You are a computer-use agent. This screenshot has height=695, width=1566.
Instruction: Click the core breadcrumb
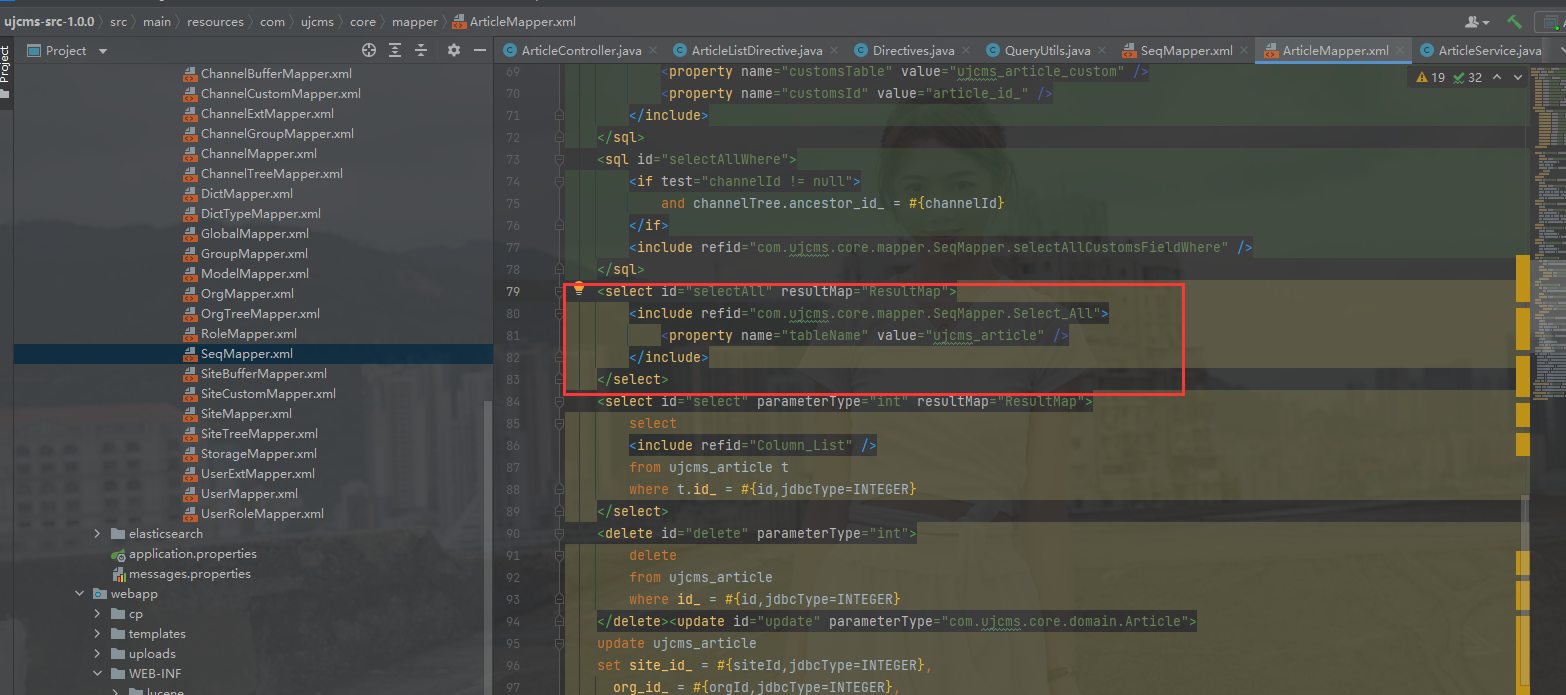click(362, 21)
